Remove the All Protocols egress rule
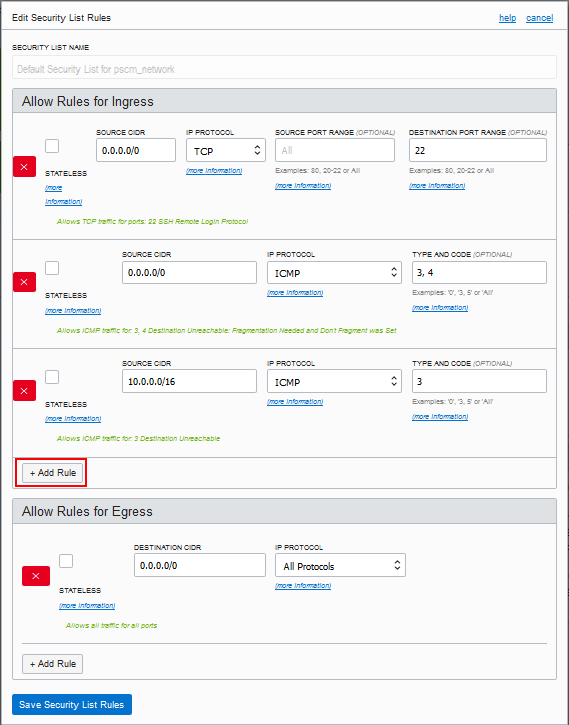 [36, 576]
